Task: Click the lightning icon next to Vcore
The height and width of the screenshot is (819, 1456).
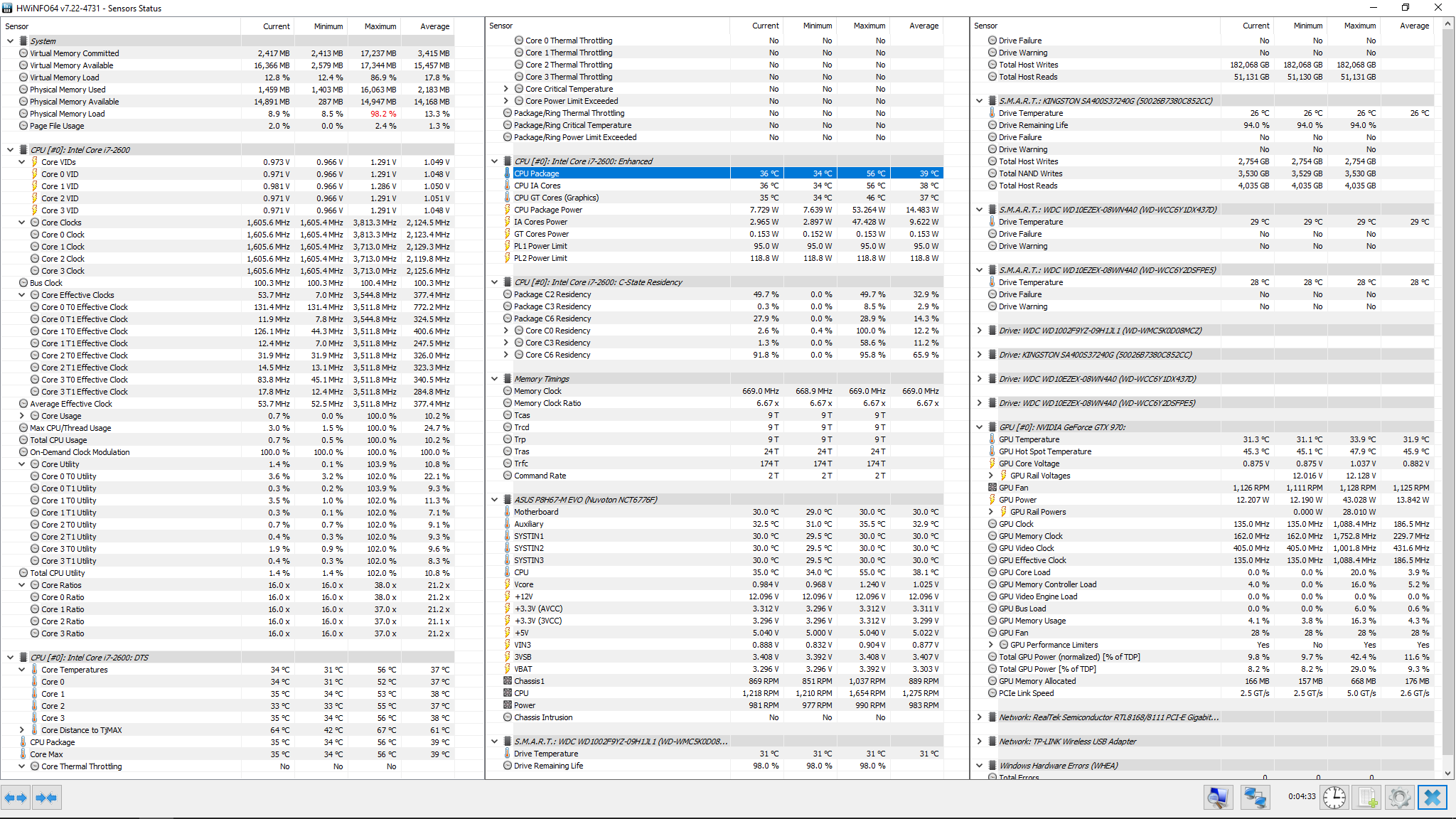Action: coord(508,584)
